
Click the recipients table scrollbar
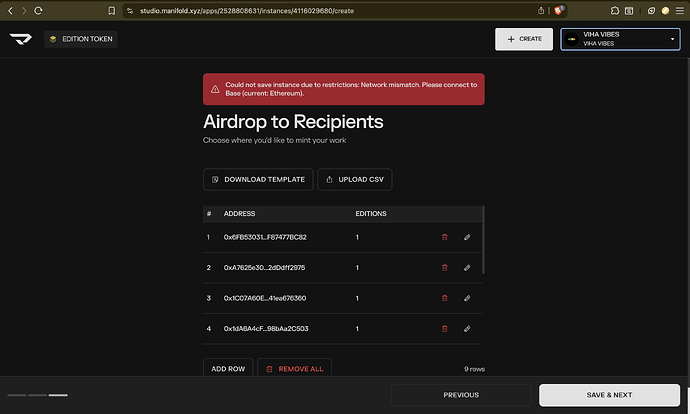click(x=483, y=240)
